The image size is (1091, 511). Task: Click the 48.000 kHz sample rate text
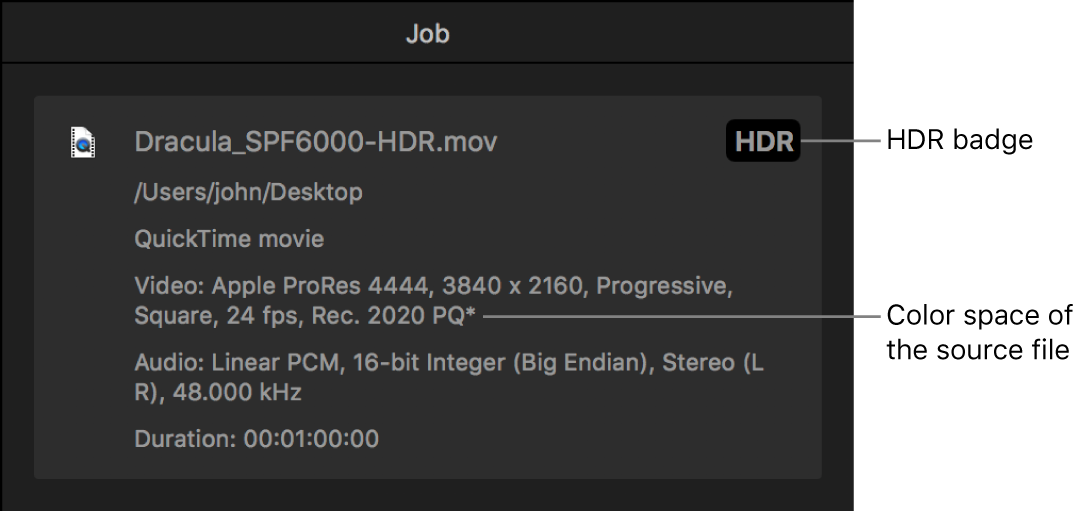(x=238, y=393)
